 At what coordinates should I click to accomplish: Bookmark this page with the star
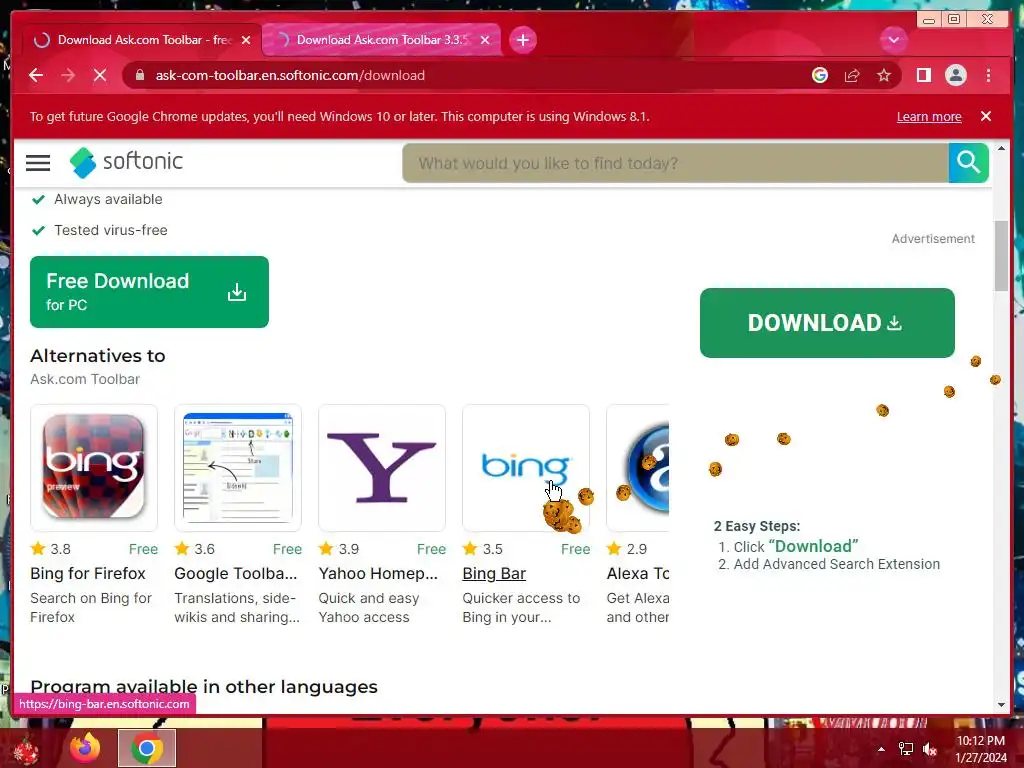click(884, 75)
